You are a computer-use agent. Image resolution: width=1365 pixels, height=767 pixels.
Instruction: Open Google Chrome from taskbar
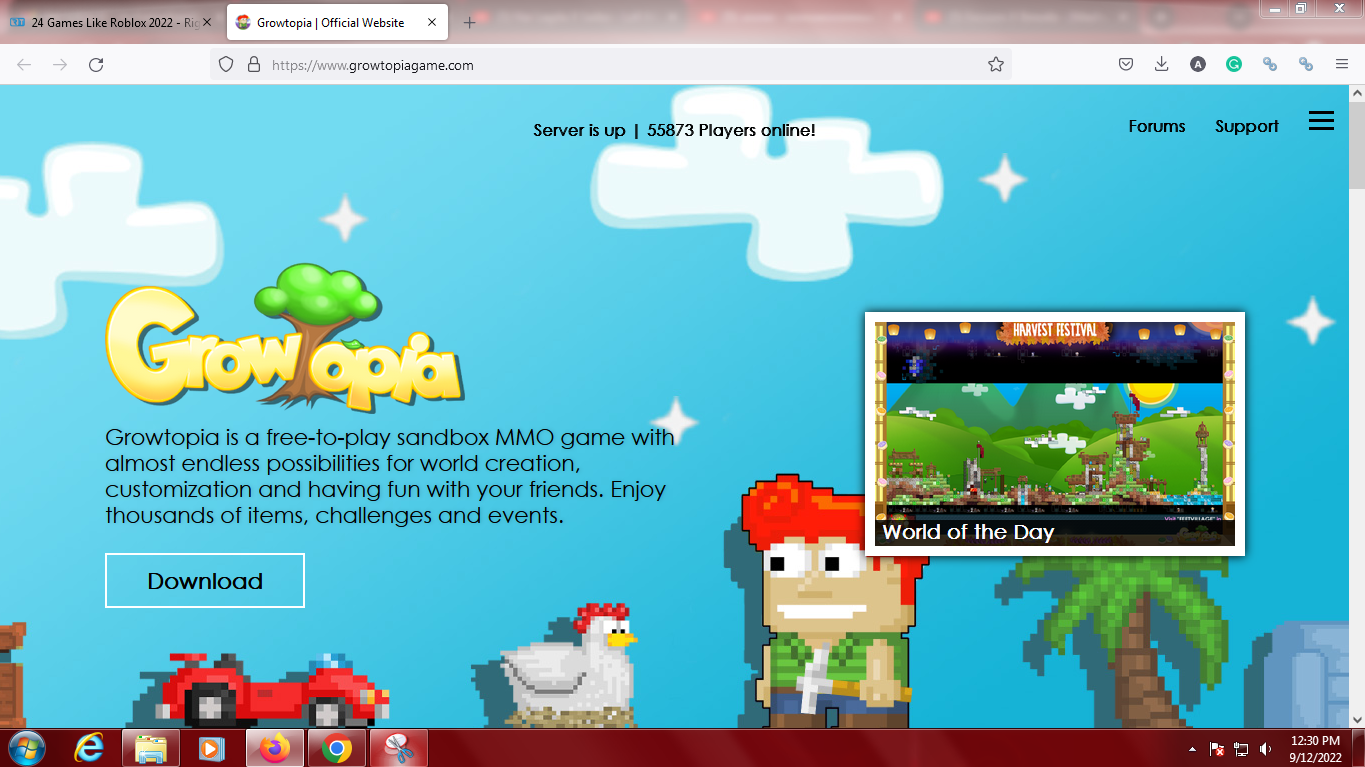click(337, 747)
